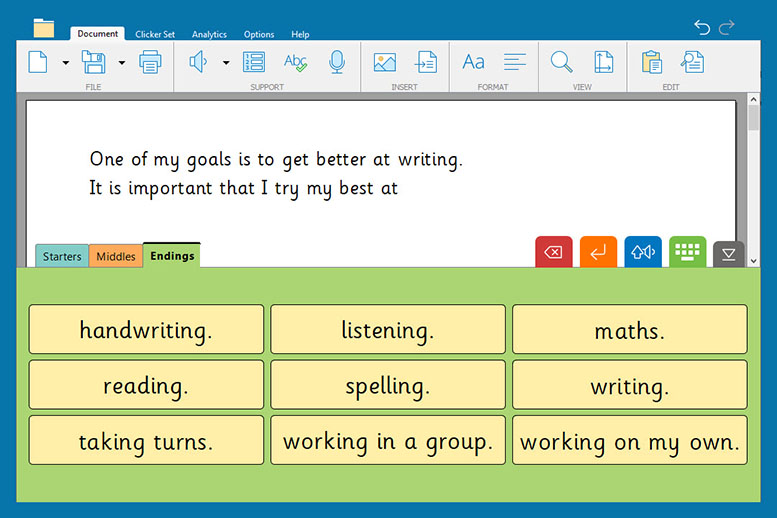Image resolution: width=777 pixels, height=518 pixels.
Task: Open the Analytics menu tab
Action: pyautogui.click(x=209, y=34)
